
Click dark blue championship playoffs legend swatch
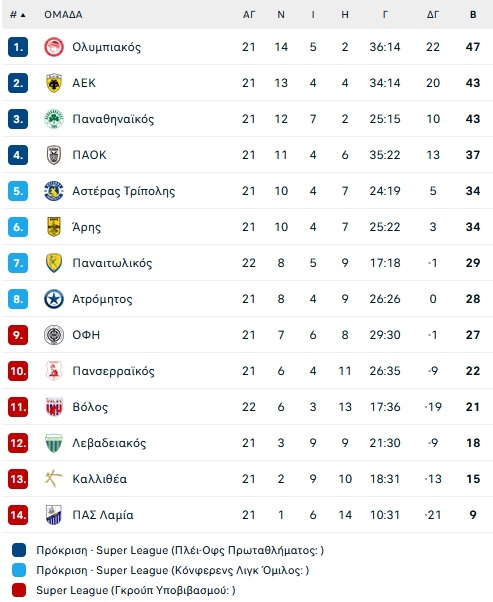click(x=19, y=550)
